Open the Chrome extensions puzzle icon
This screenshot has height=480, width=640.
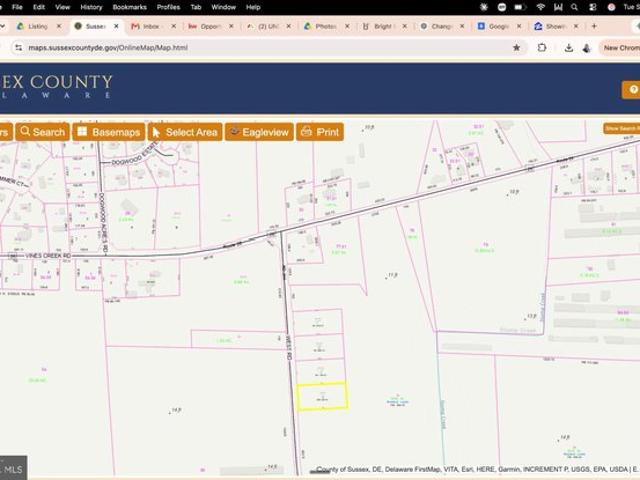542,48
